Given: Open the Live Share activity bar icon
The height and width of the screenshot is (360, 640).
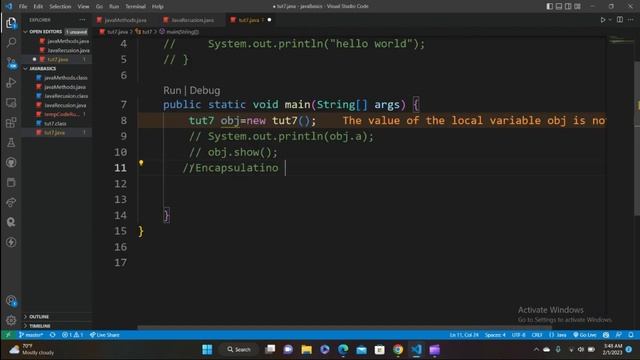Looking at the screenshot, I should [x=11, y=202].
